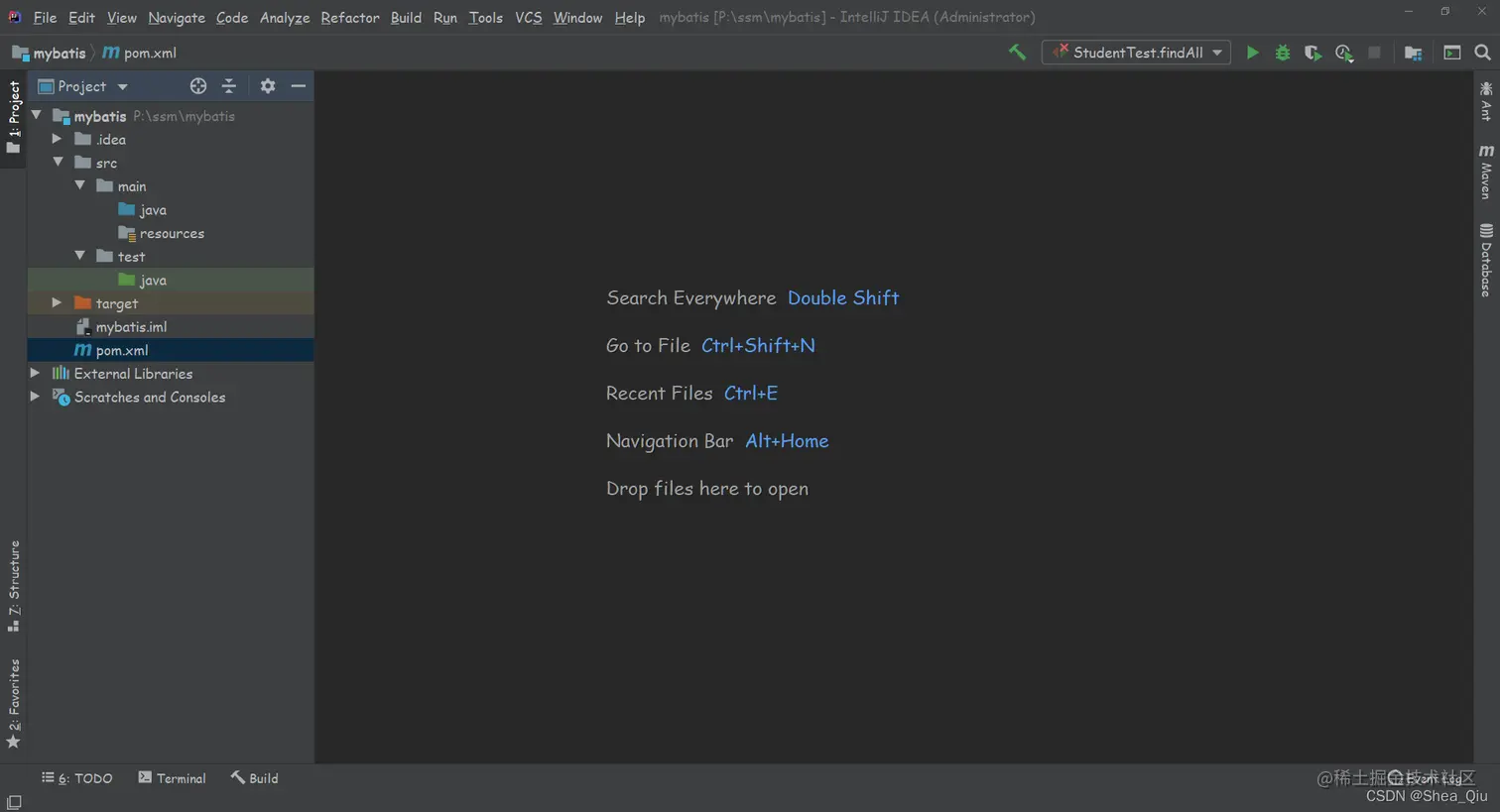
Task: Open the 6: TODO tool window
Action: [x=76, y=778]
